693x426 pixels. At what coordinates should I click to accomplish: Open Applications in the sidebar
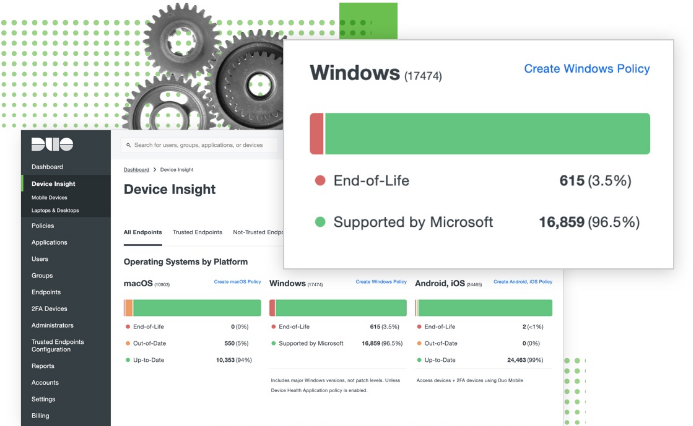pos(49,242)
